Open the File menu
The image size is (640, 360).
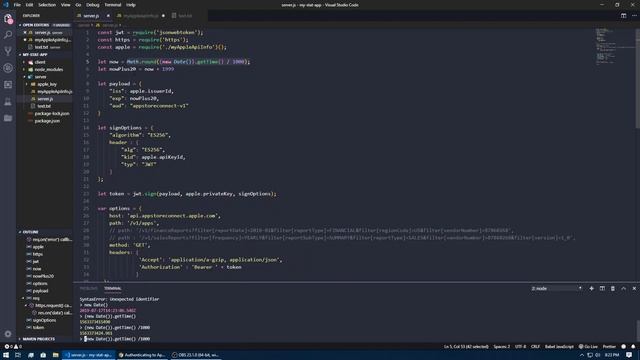pos(17,5)
